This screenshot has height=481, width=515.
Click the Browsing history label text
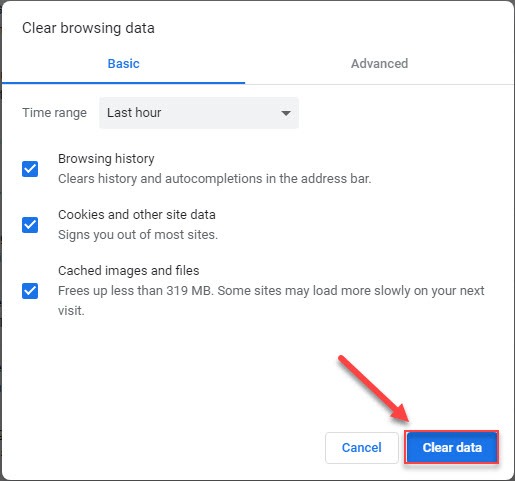106,159
